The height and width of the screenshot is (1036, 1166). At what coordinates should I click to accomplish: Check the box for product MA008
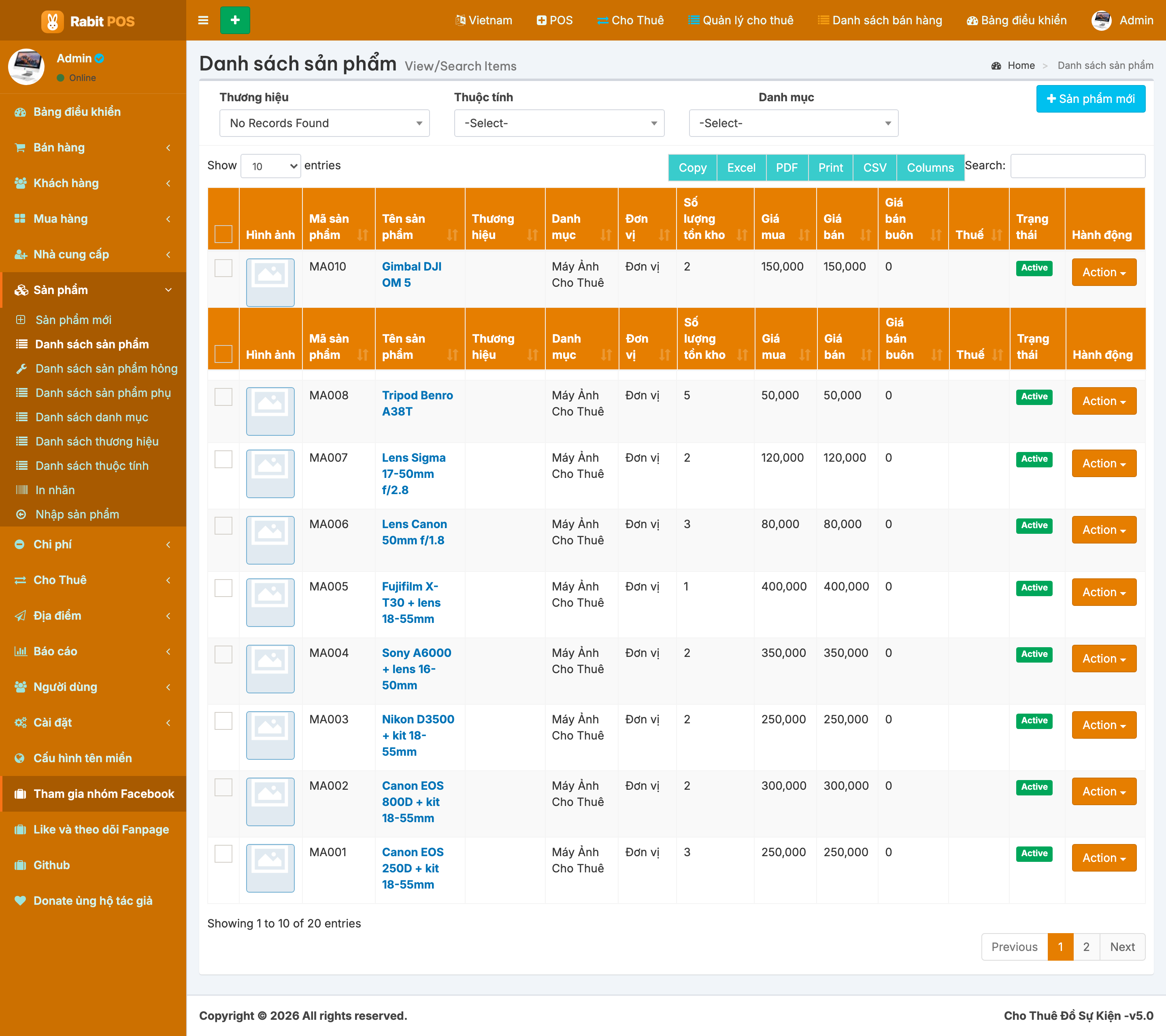[223, 397]
